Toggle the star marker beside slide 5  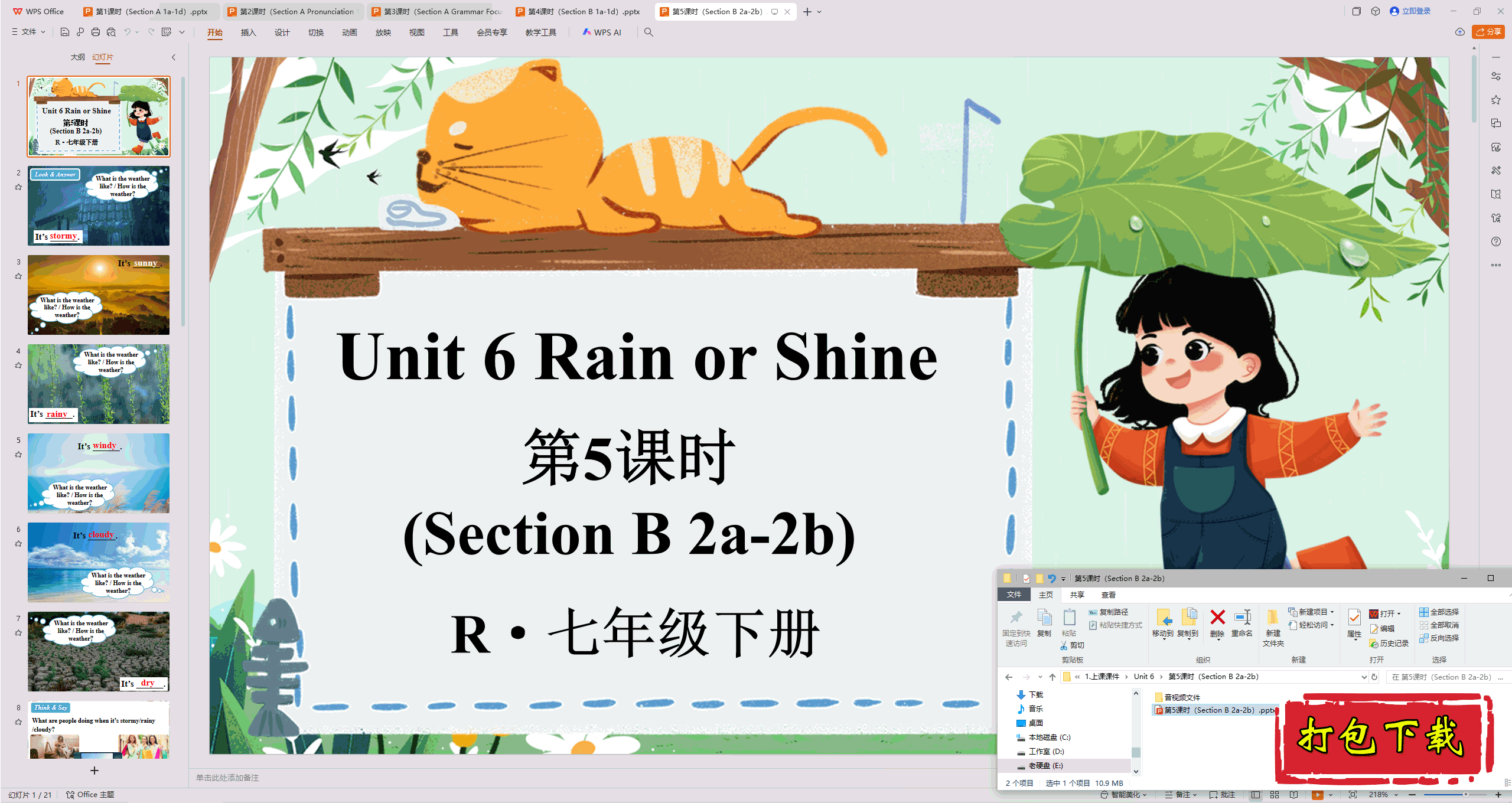pyautogui.click(x=18, y=455)
